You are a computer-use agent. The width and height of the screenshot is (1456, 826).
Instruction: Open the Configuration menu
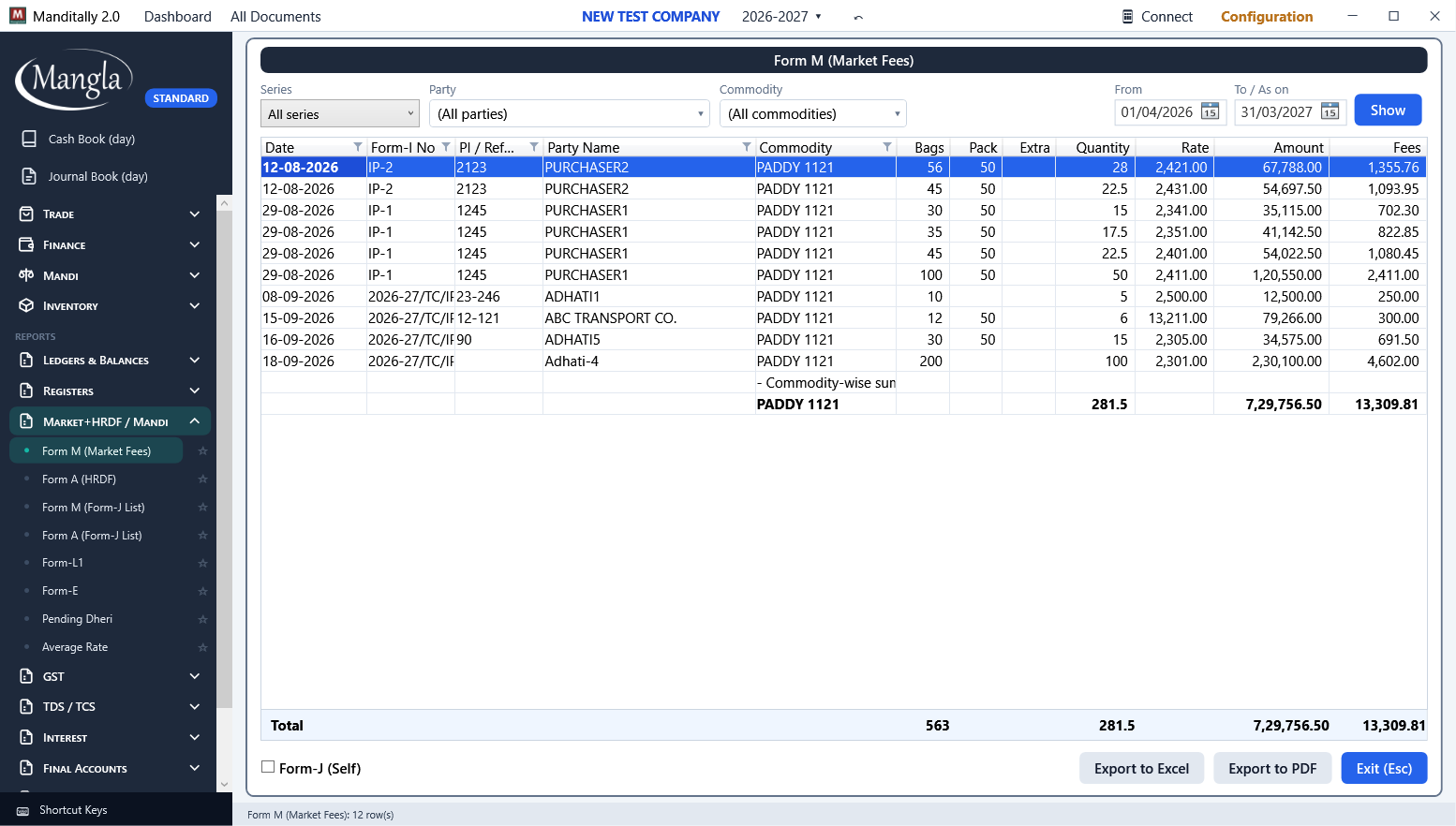tap(1267, 17)
